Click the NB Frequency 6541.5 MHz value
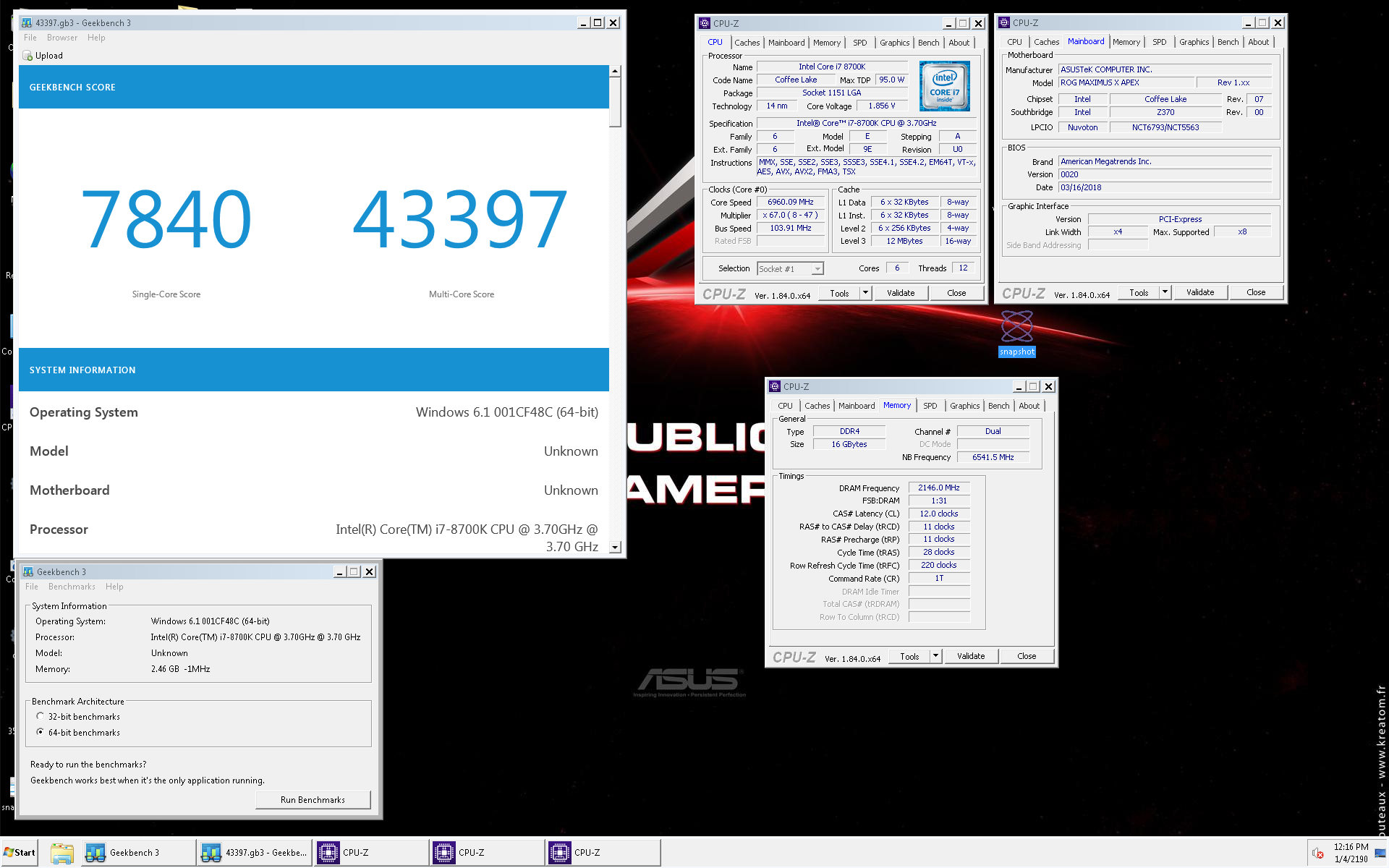The image size is (1389, 868). 993,457
